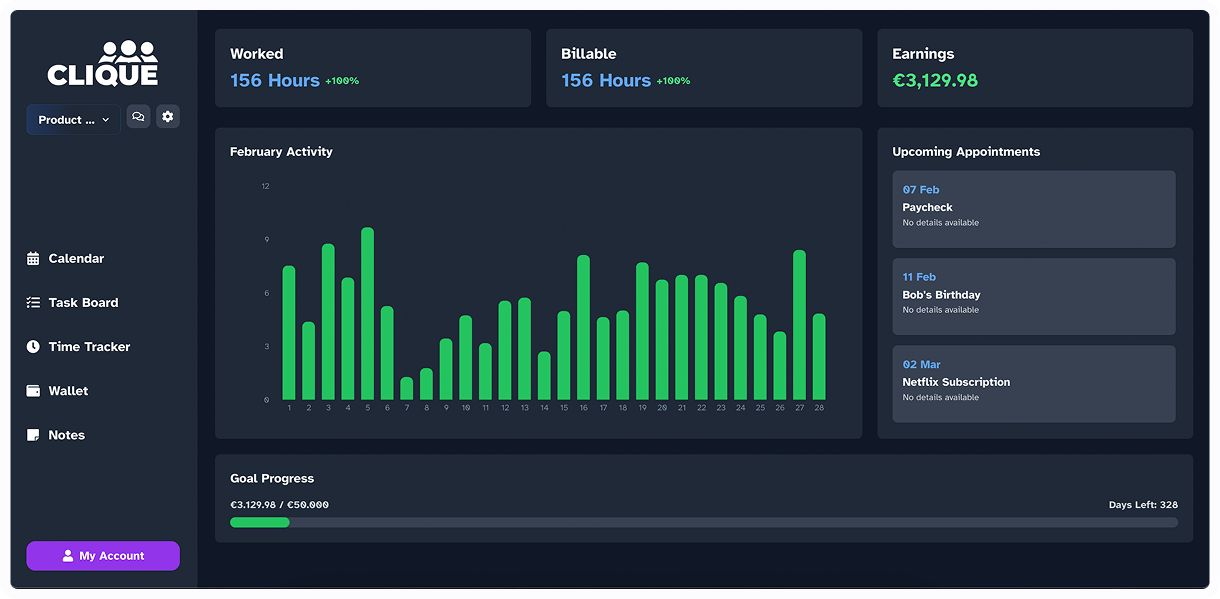Click the Time Tracker clock icon
The width and height of the screenshot is (1220, 599).
(x=33, y=347)
